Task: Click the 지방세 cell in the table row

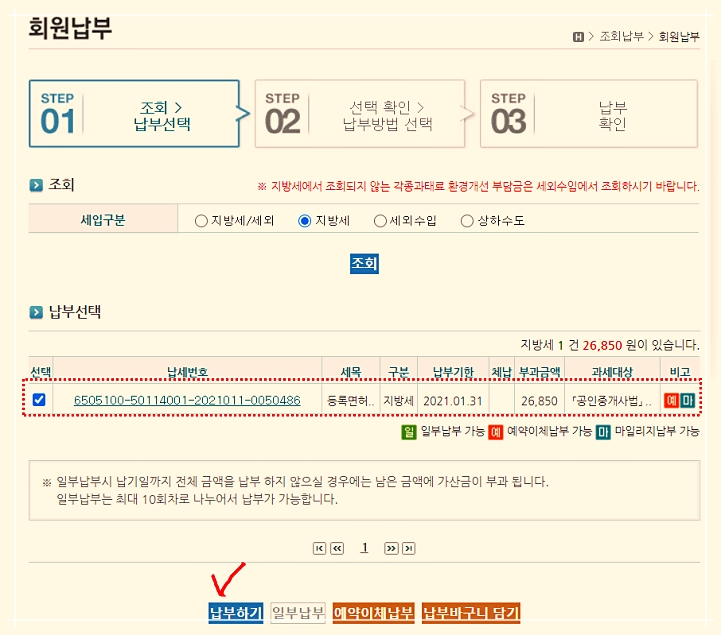Action: click(x=399, y=401)
